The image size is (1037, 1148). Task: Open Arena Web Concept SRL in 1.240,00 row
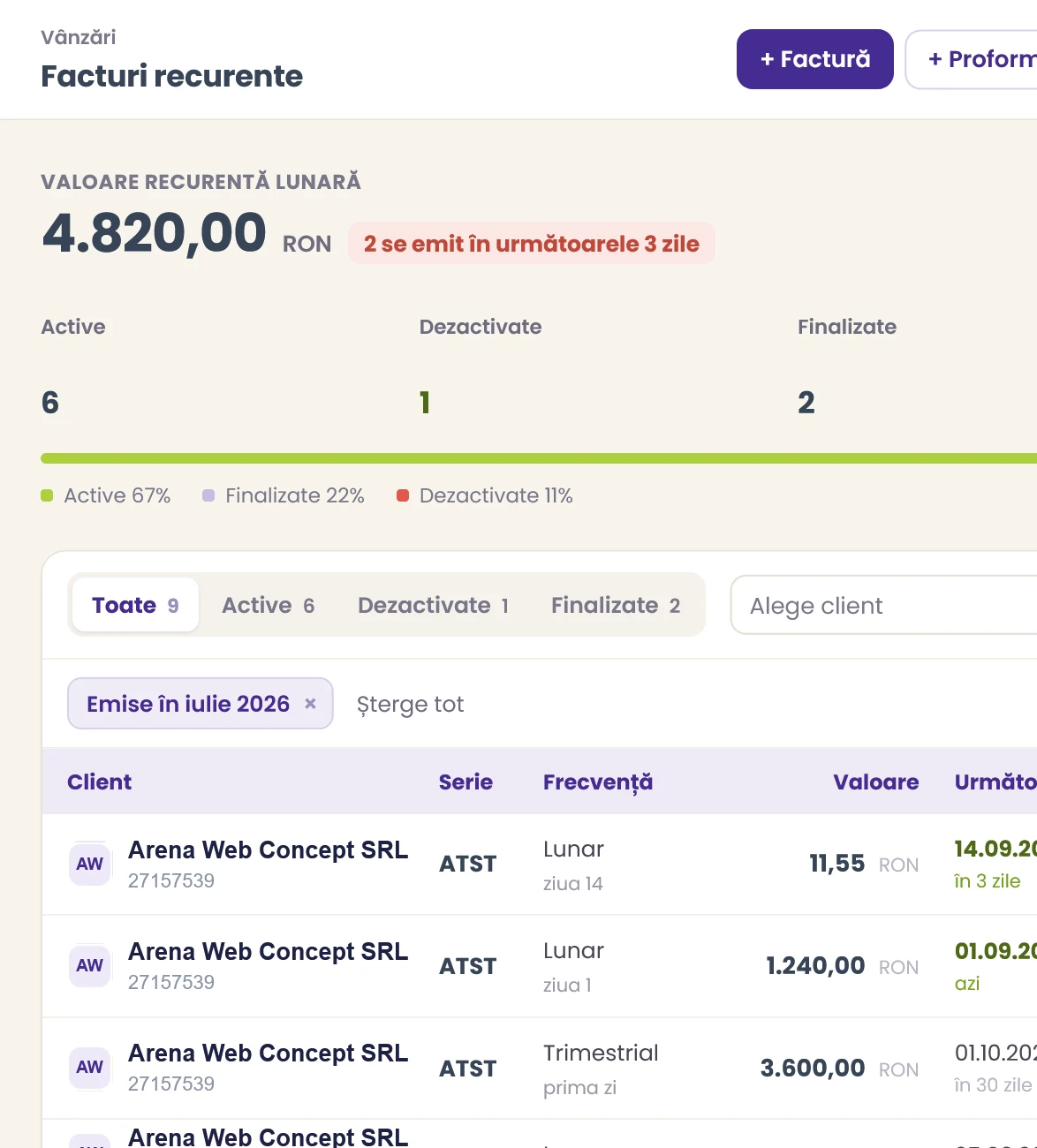(268, 951)
